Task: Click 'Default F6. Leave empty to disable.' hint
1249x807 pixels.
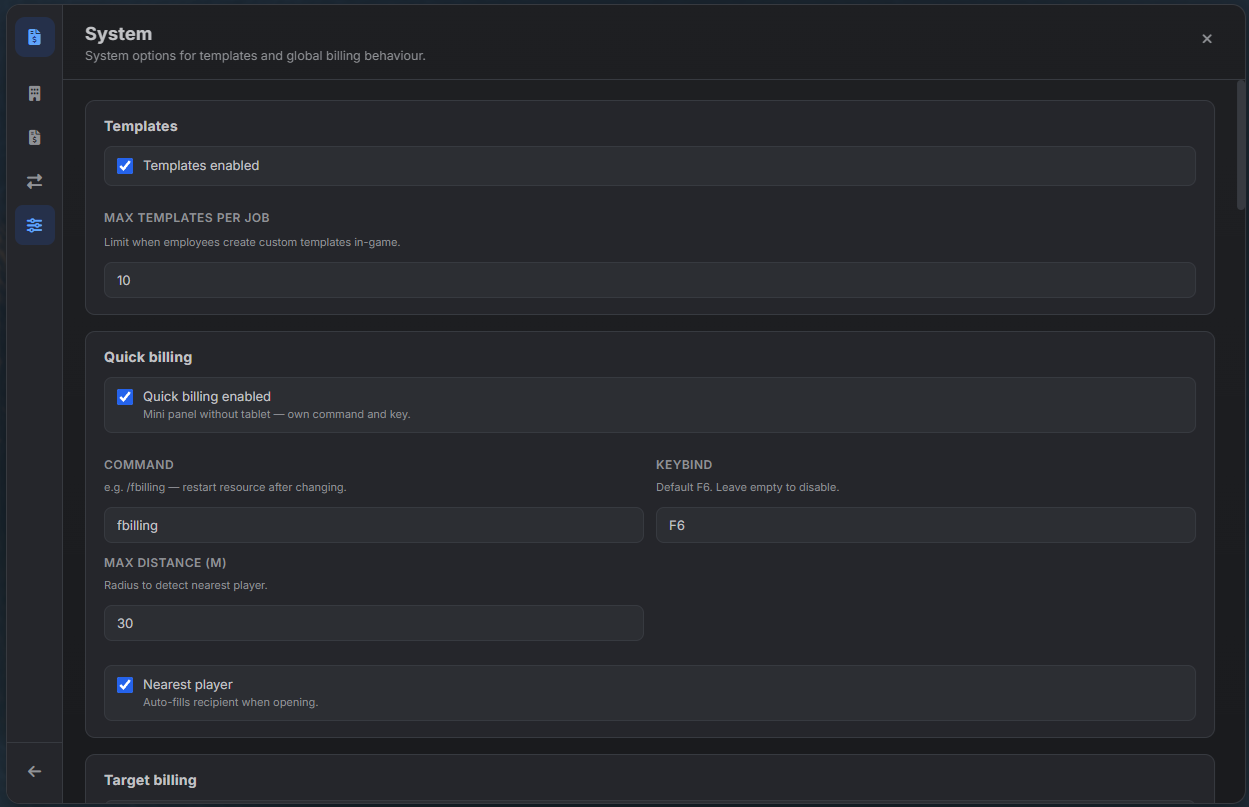Action: tap(748, 487)
